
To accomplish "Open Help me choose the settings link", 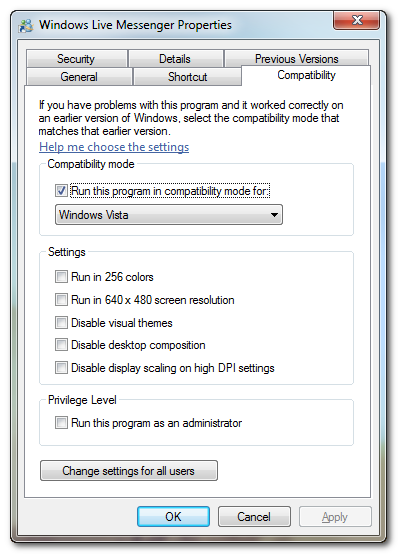I will [114, 147].
